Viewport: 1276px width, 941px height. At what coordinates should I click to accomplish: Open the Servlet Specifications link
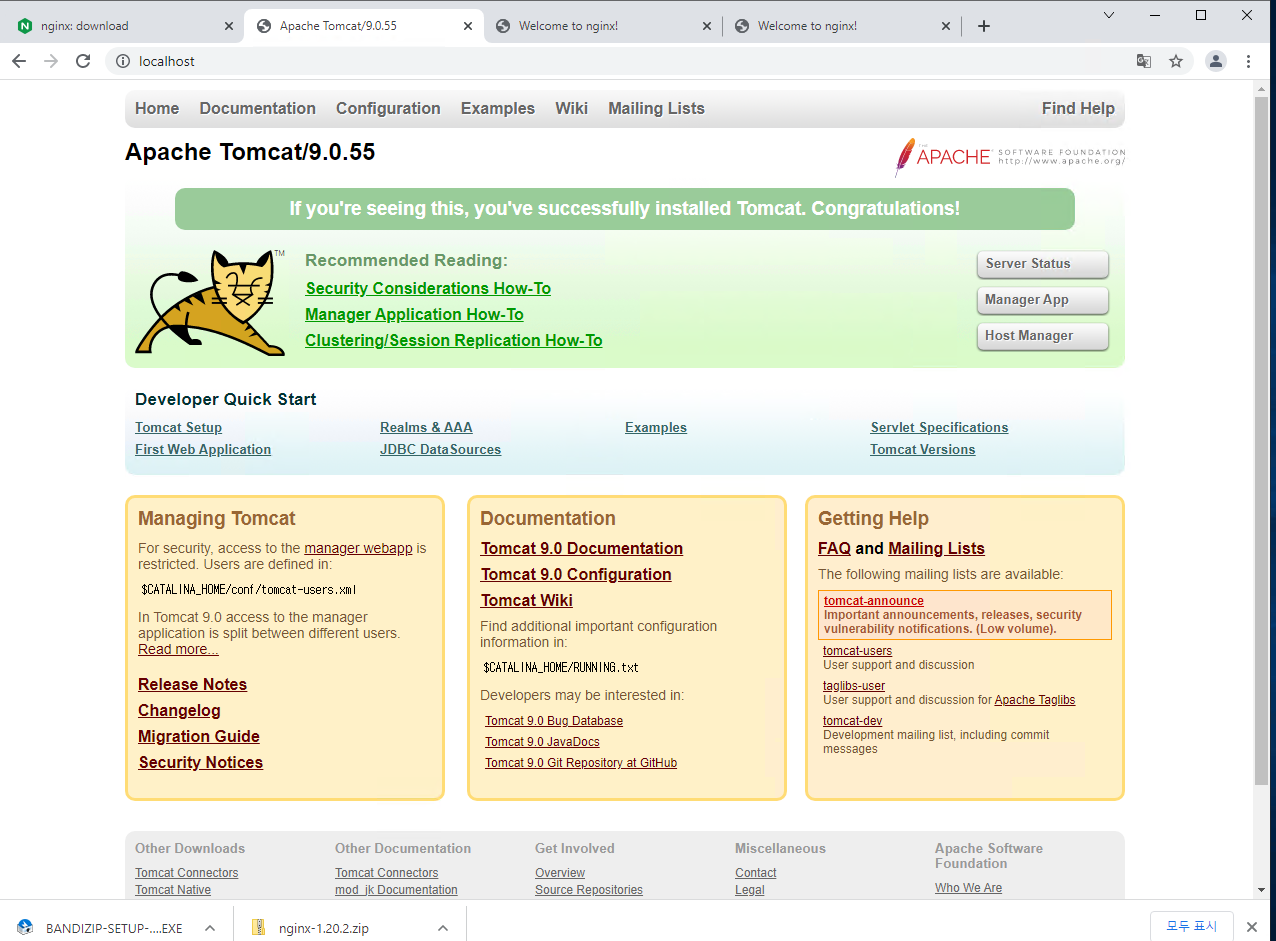[x=939, y=427]
